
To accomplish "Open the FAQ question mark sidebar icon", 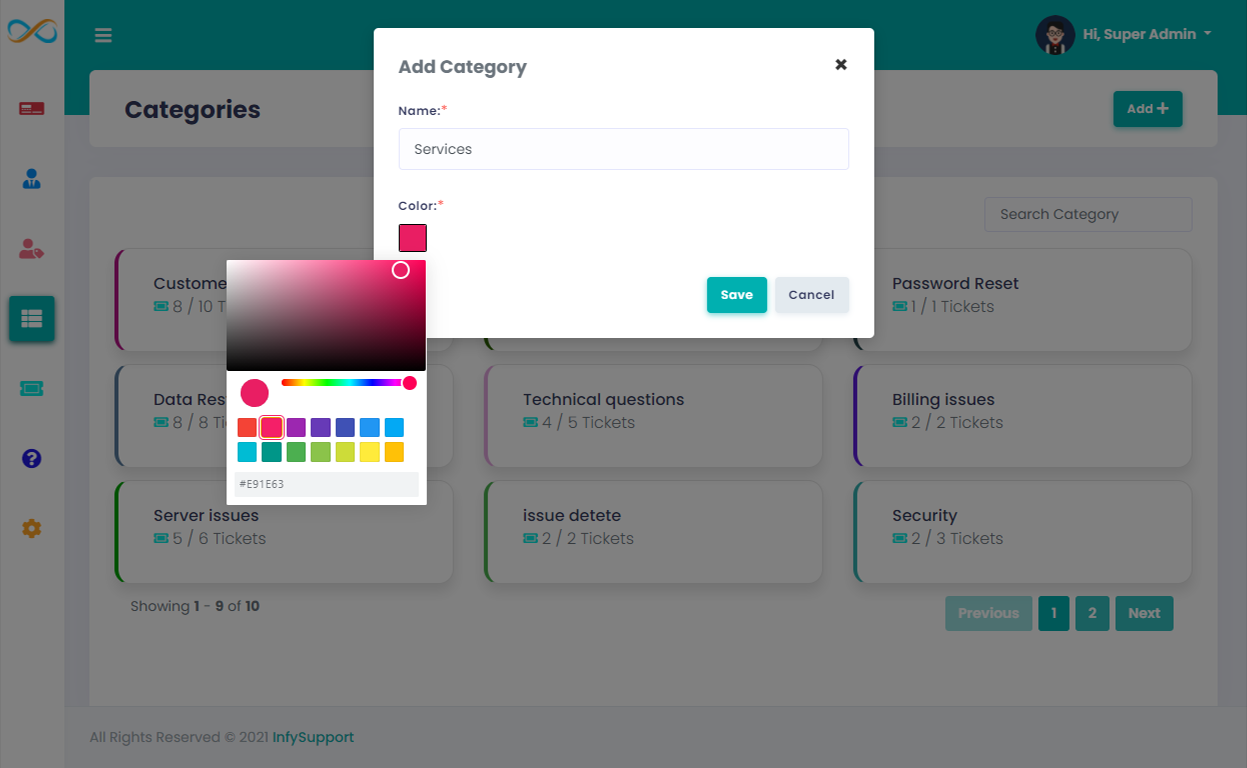I will point(32,458).
